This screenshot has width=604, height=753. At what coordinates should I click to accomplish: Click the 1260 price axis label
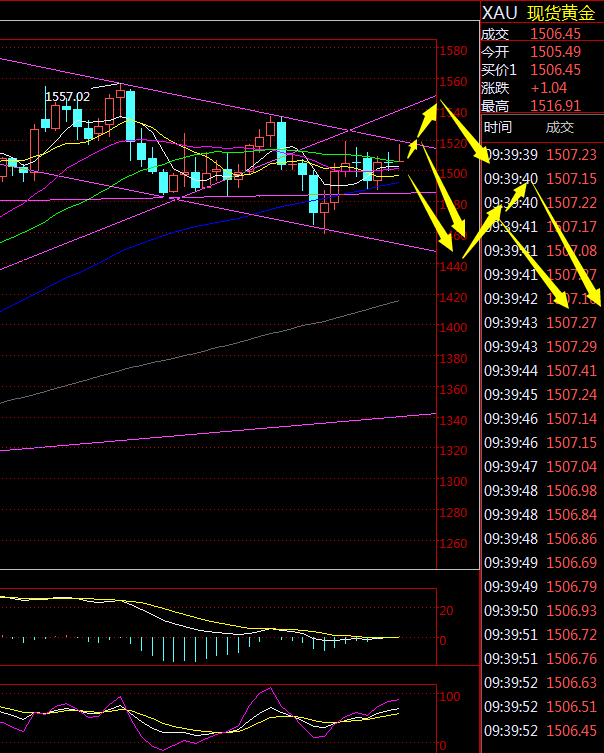pyautogui.click(x=453, y=543)
